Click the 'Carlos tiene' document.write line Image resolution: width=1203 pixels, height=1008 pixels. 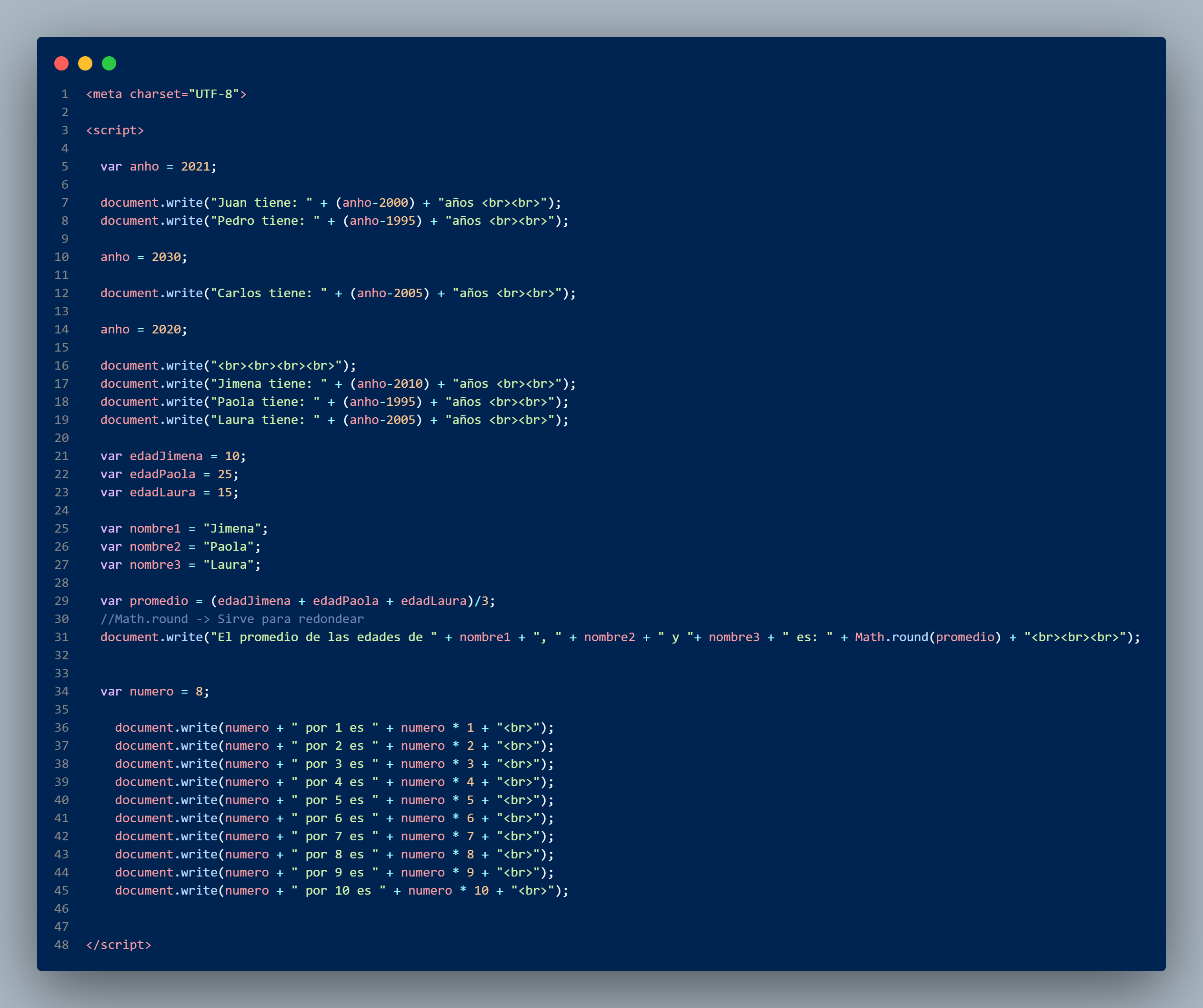pyautogui.click(x=339, y=293)
